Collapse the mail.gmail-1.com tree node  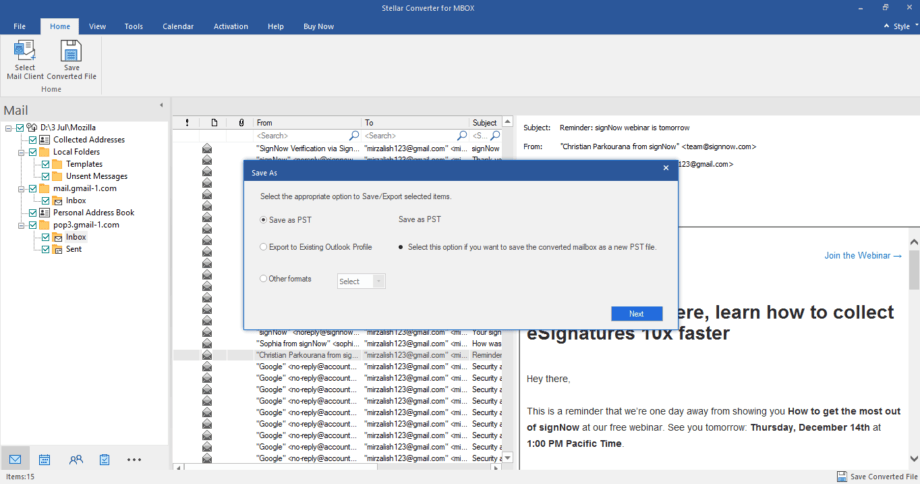tap(21, 189)
